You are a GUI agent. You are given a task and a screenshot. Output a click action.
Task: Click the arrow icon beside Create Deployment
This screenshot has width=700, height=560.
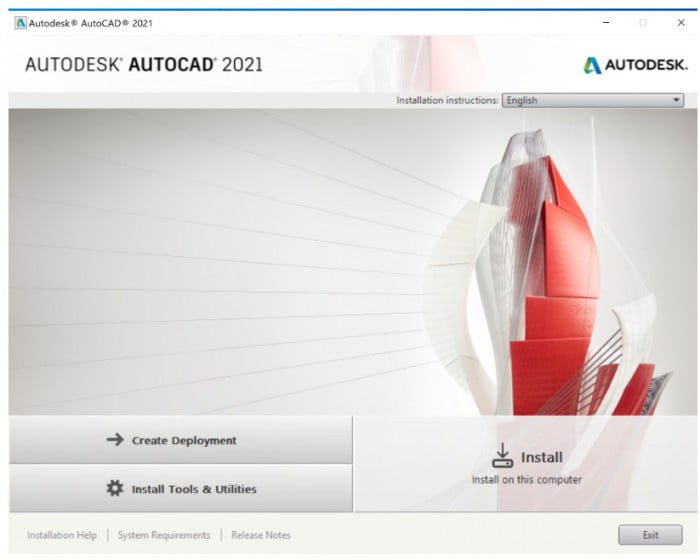[115, 440]
